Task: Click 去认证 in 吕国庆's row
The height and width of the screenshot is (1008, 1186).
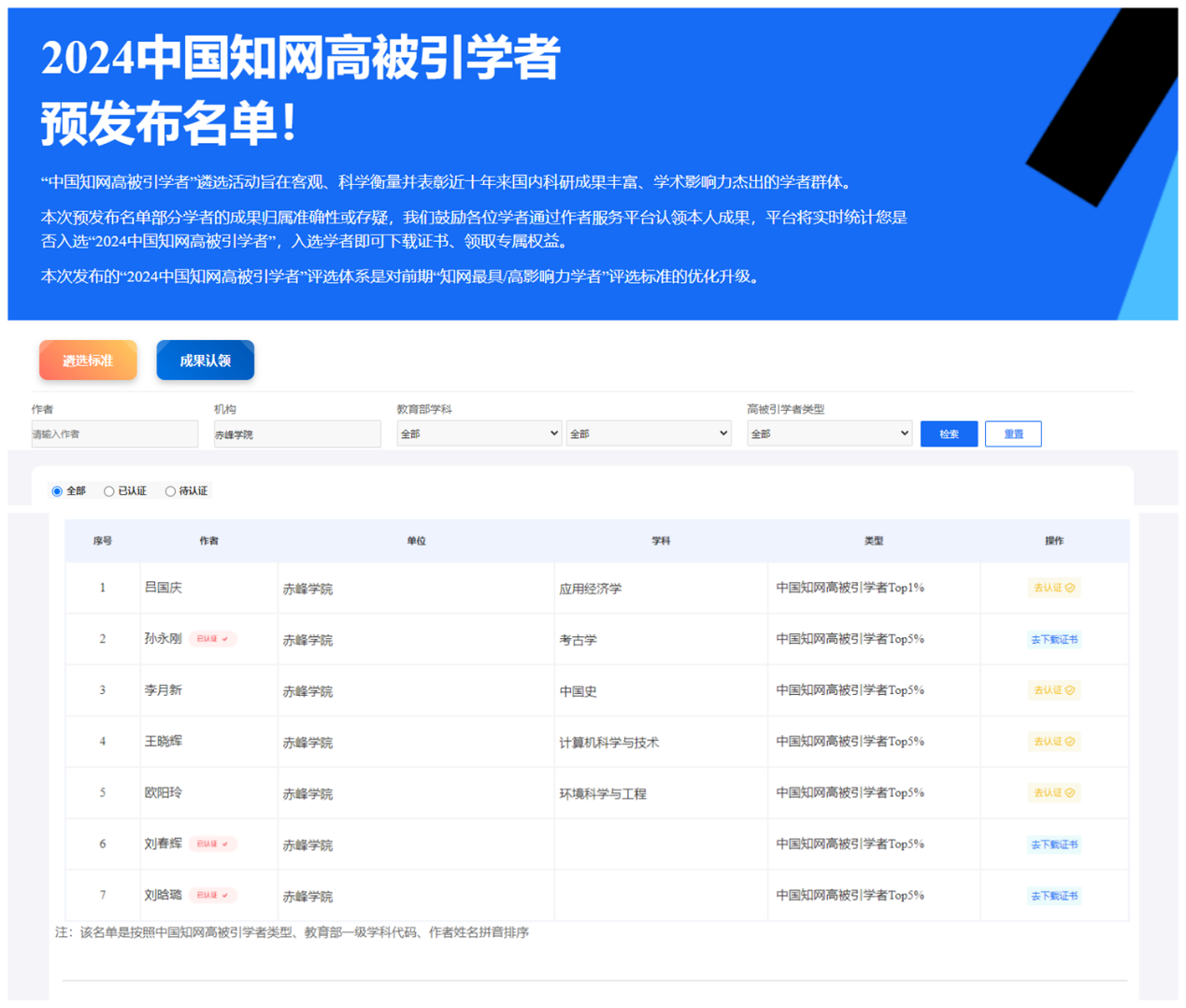Action: point(1054,588)
